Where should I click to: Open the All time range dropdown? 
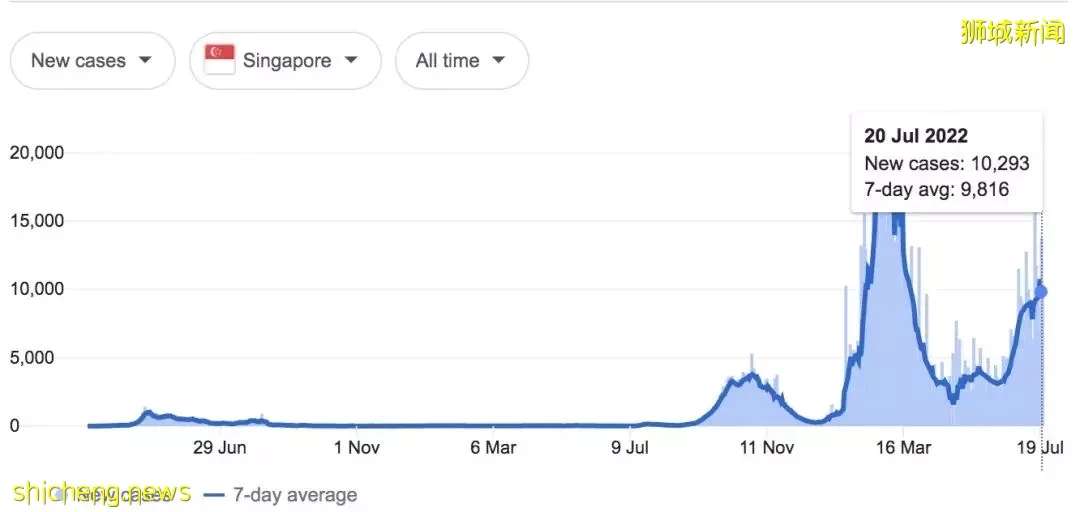click(x=461, y=61)
